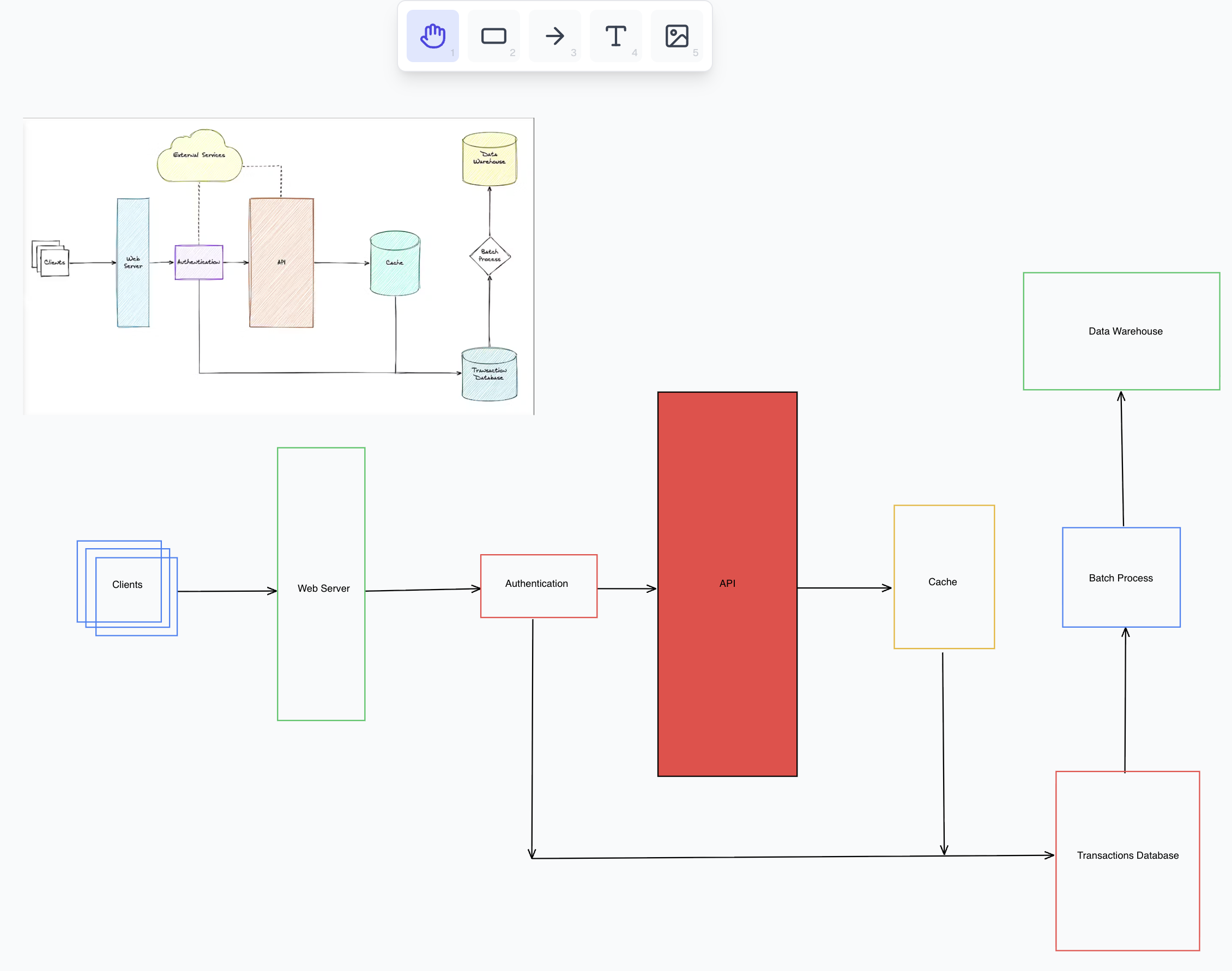Click the Cache box label
The width and height of the screenshot is (1232, 971).
click(x=942, y=581)
